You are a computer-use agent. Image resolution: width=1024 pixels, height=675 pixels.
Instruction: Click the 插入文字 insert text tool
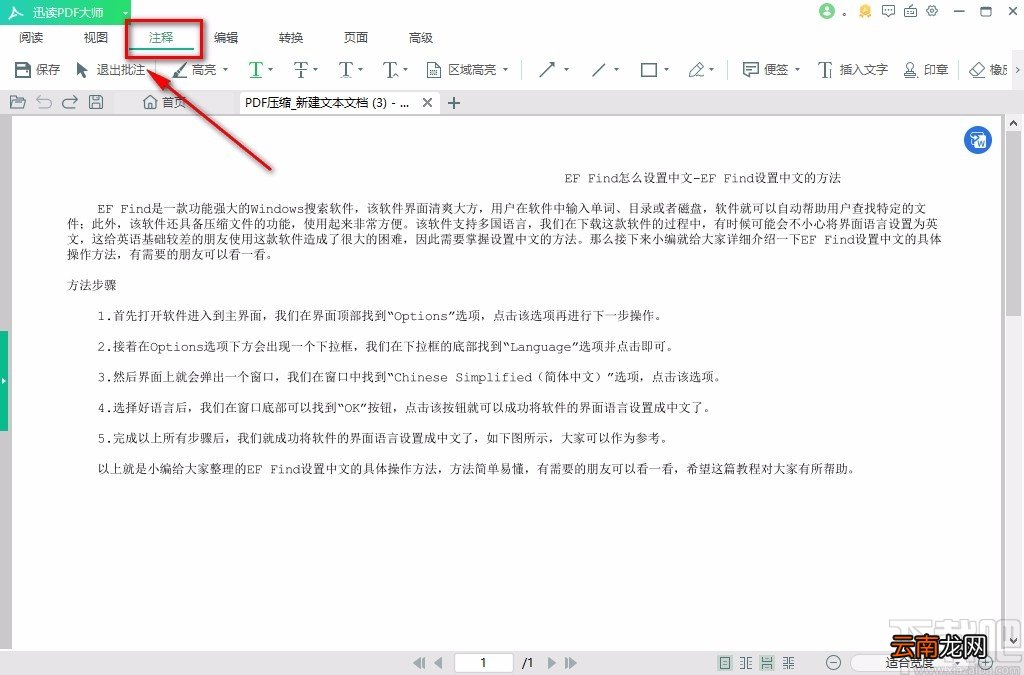pos(853,69)
